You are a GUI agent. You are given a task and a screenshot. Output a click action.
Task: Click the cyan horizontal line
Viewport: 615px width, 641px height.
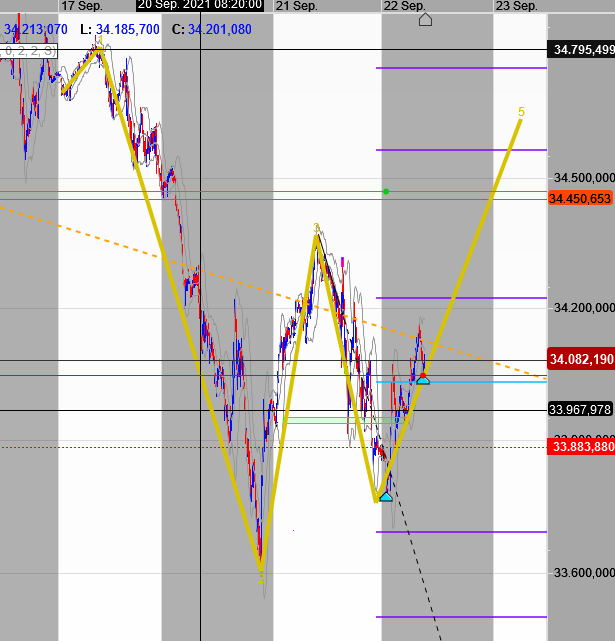[461, 382]
